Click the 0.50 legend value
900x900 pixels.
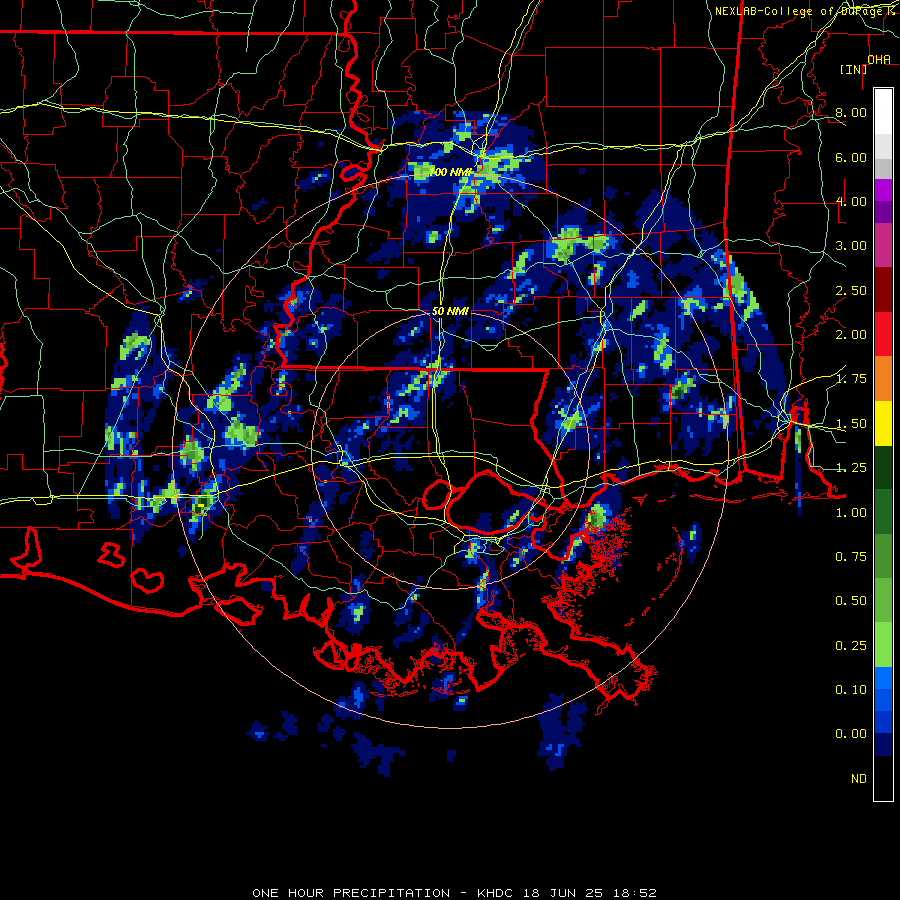point(851,601)
